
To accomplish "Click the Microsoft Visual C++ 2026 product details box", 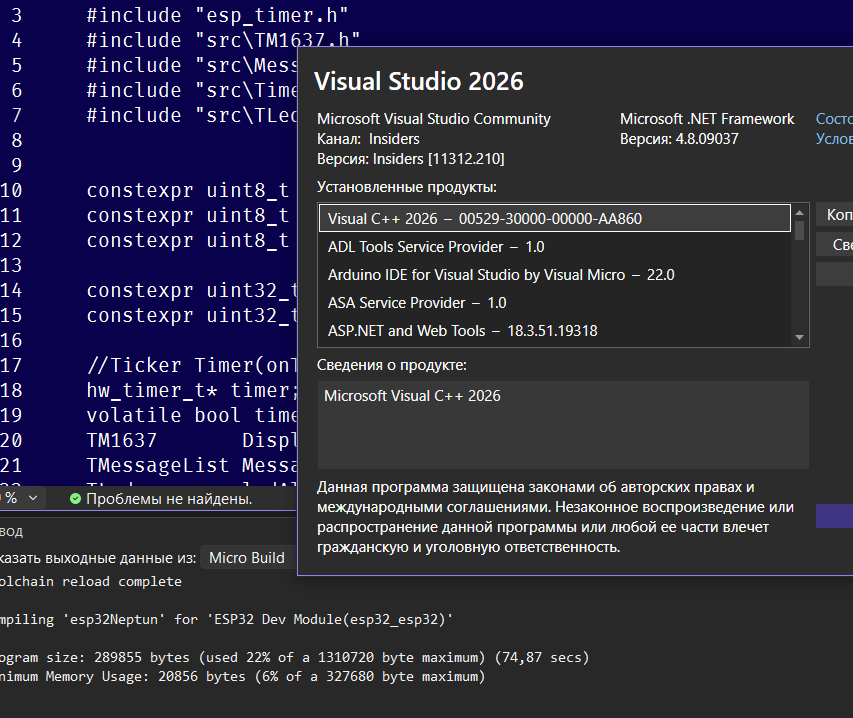I will [563, 423].
